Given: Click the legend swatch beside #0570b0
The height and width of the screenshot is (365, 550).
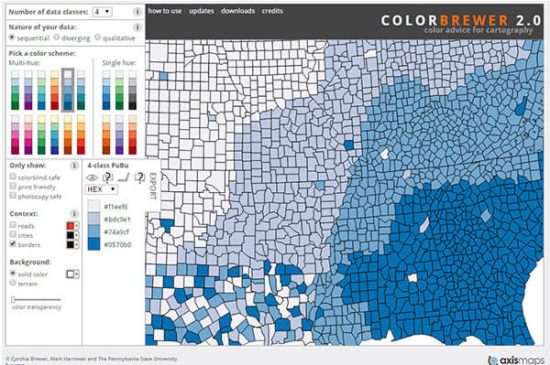Looking at the screenshot, I should 94,244.
